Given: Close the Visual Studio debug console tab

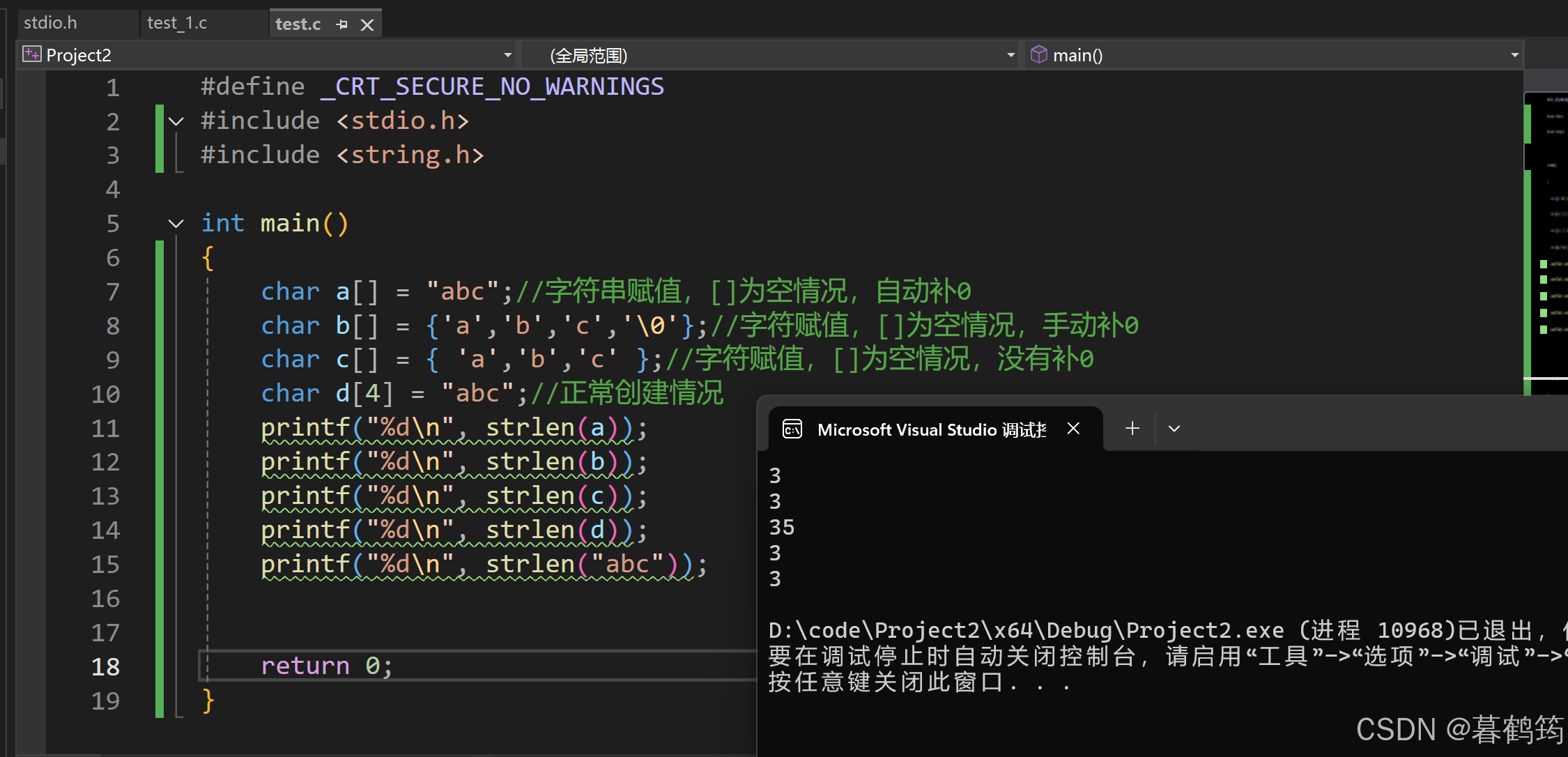Looking at the screenshot, I should [1073, 429].
